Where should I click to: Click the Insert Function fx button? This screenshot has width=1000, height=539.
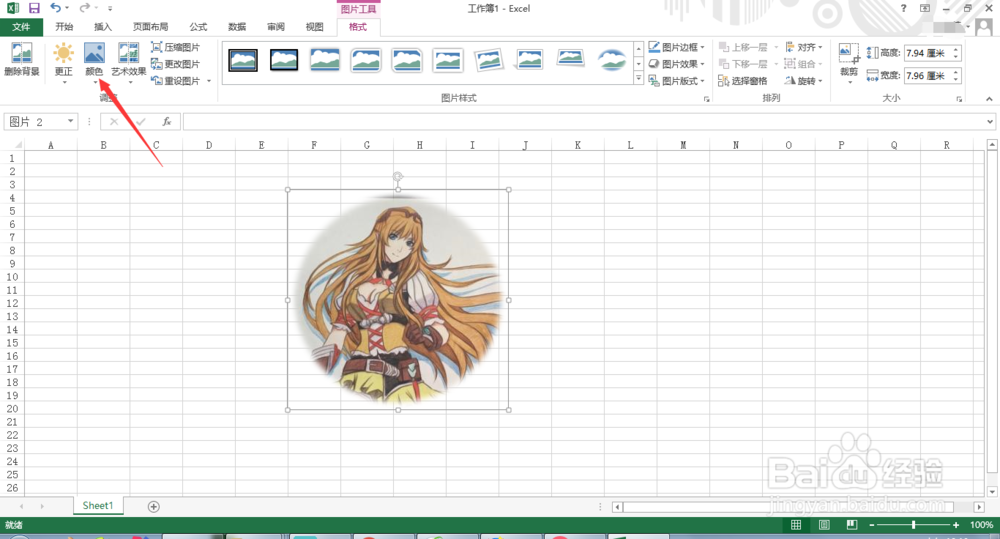(x=167, y=121)
